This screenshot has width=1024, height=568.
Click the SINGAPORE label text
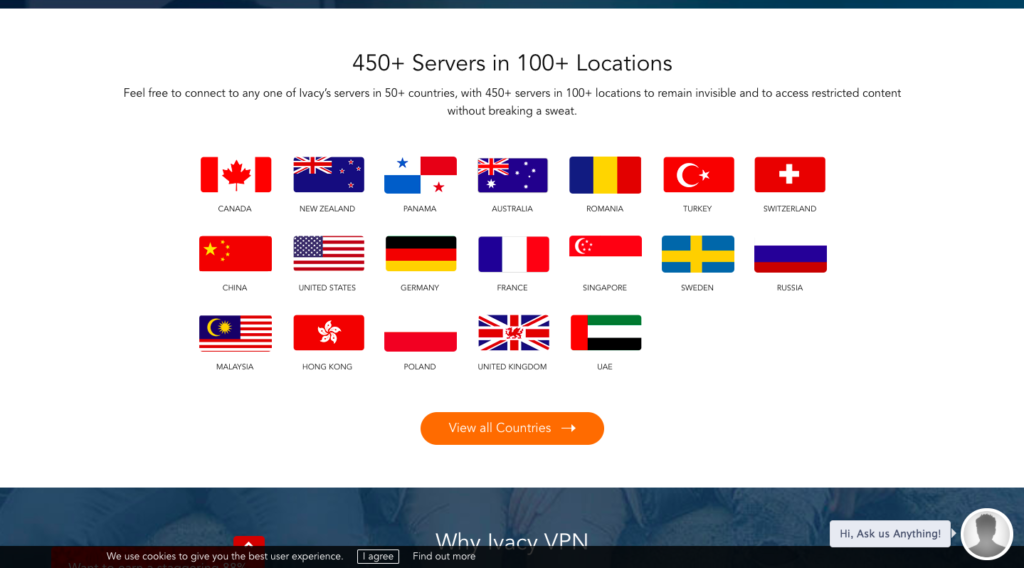[605, 288]
